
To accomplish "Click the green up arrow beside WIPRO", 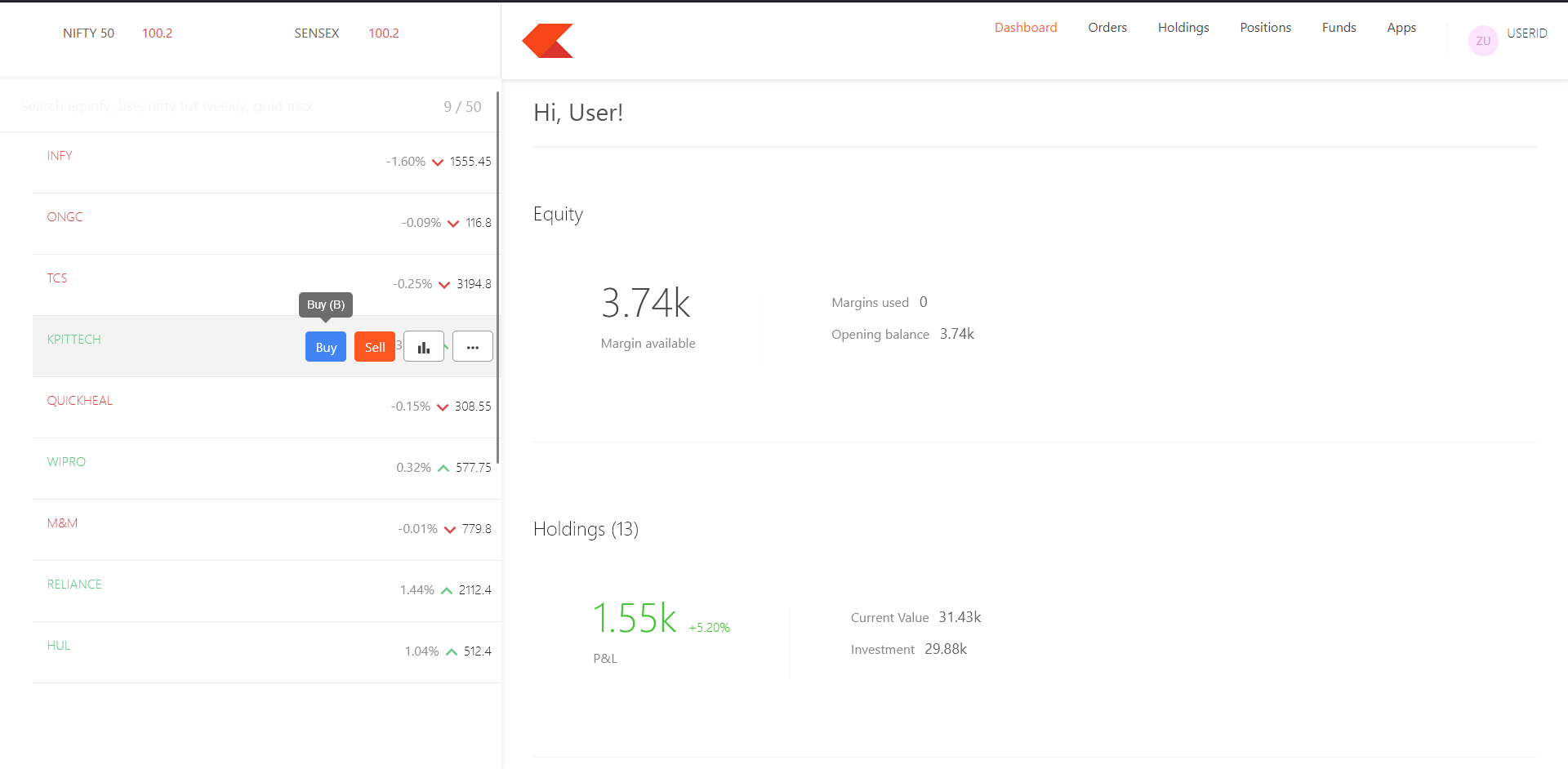I will [443, 468].
